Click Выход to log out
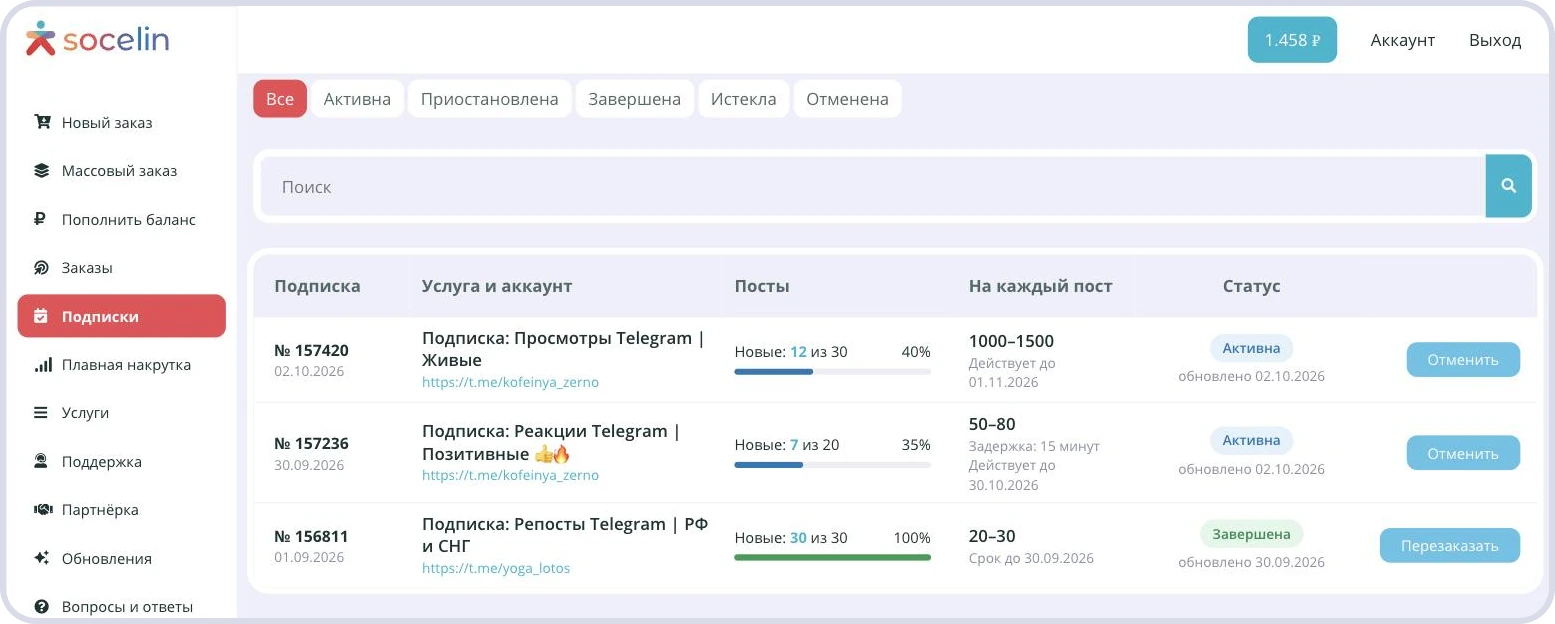 [1495, 40]
